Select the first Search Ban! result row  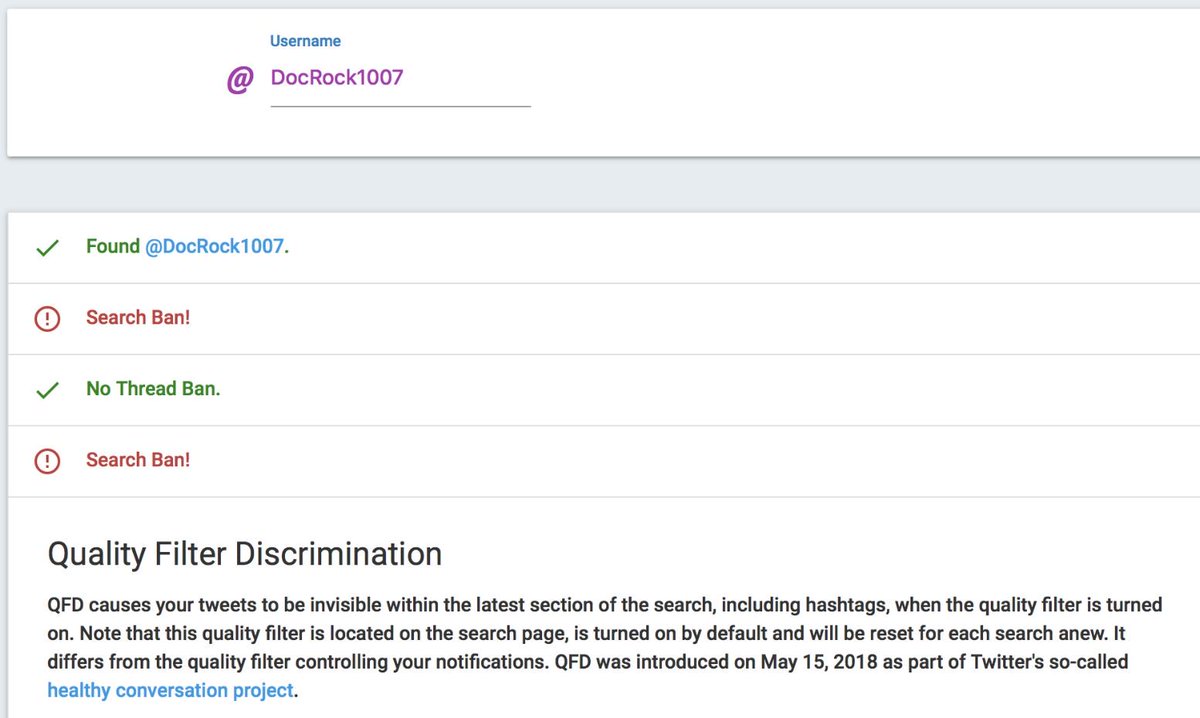(604, 319)
